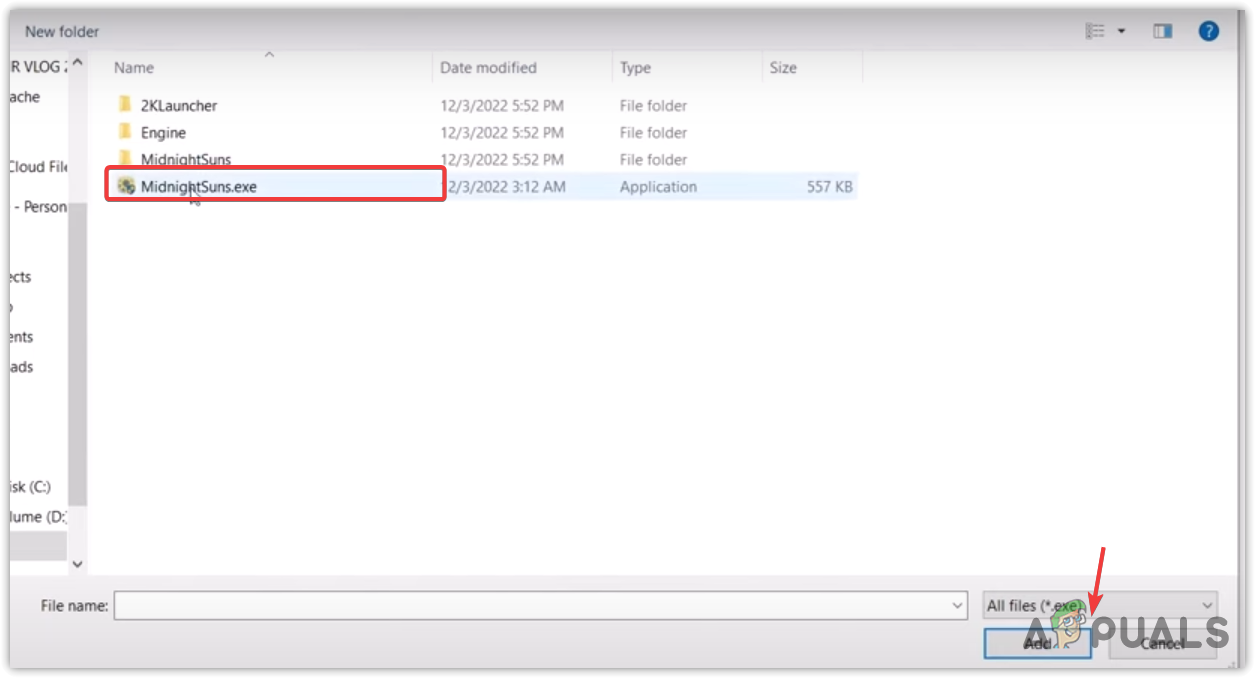This screenshot has height=678, width=1255.
Task: Change the folder view layout icon
Action: [x=1094, y=30]
